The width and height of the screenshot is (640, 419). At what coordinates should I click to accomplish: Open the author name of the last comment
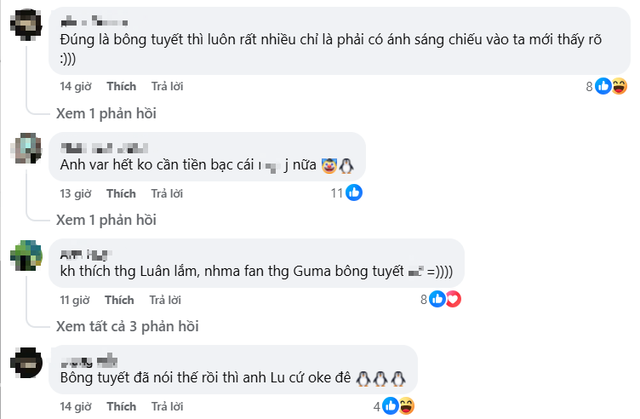89,361
